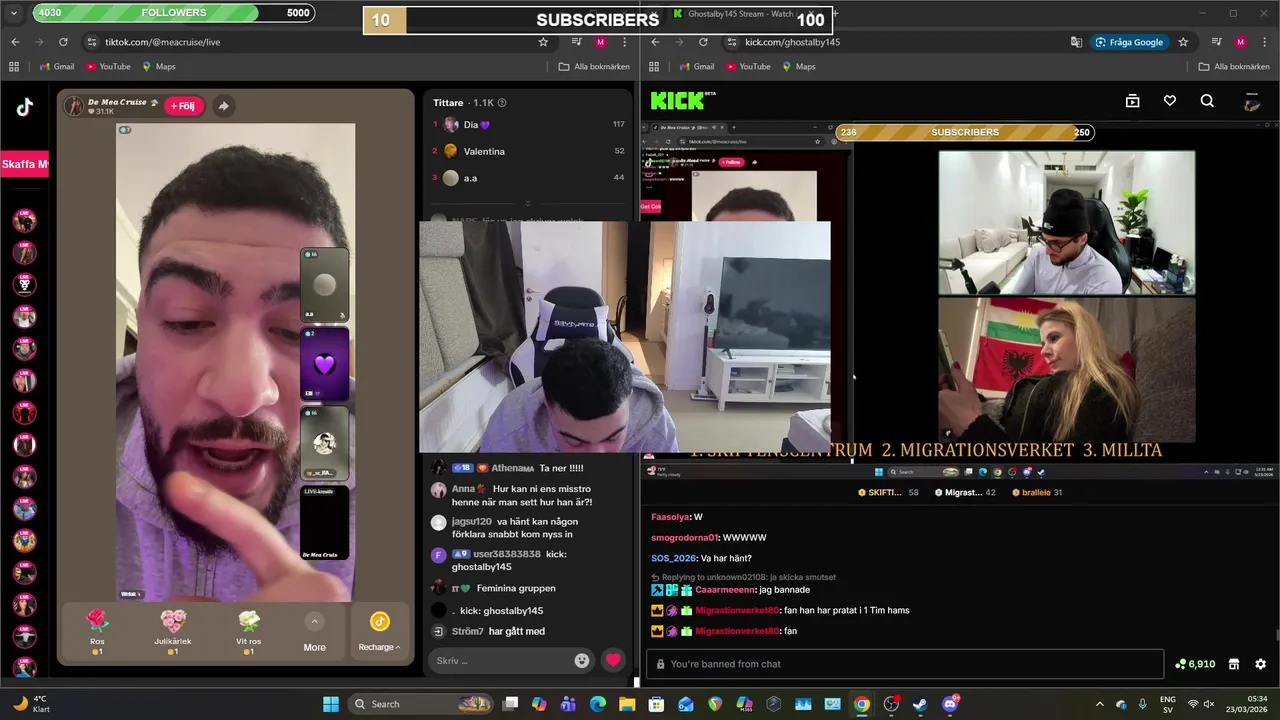Image resolution: width=1280 pixels, height=720 pixels.
Task: Share the De Mea Cruise livestream
Action: (x=223, y=106)
